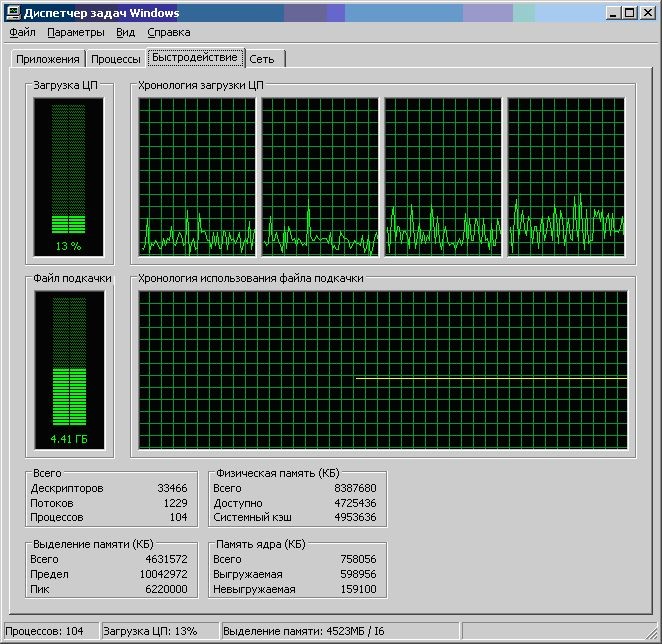The height and width of the screenshot is (644, 662).
Task: Click the third CPU load history graph
Action: pyautogui.click(x=443, y=177)
